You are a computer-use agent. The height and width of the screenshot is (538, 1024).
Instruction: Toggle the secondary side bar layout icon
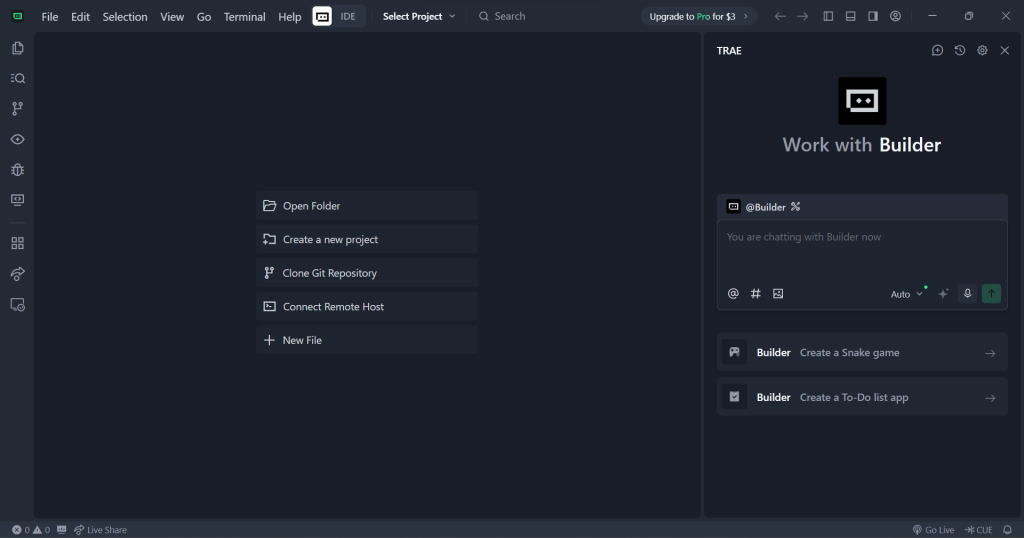(x=873, y=16)
